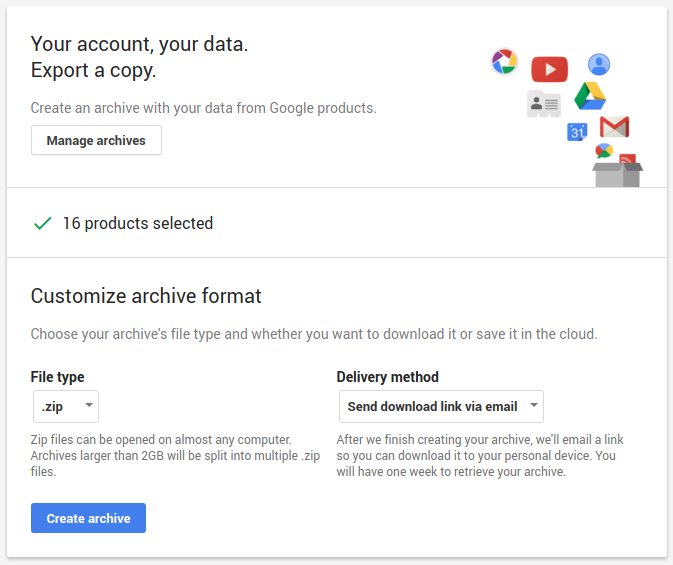Viewport: 673px width, 565px height.
Task: Click the grey archive box icon
Action: pos(617,174)
